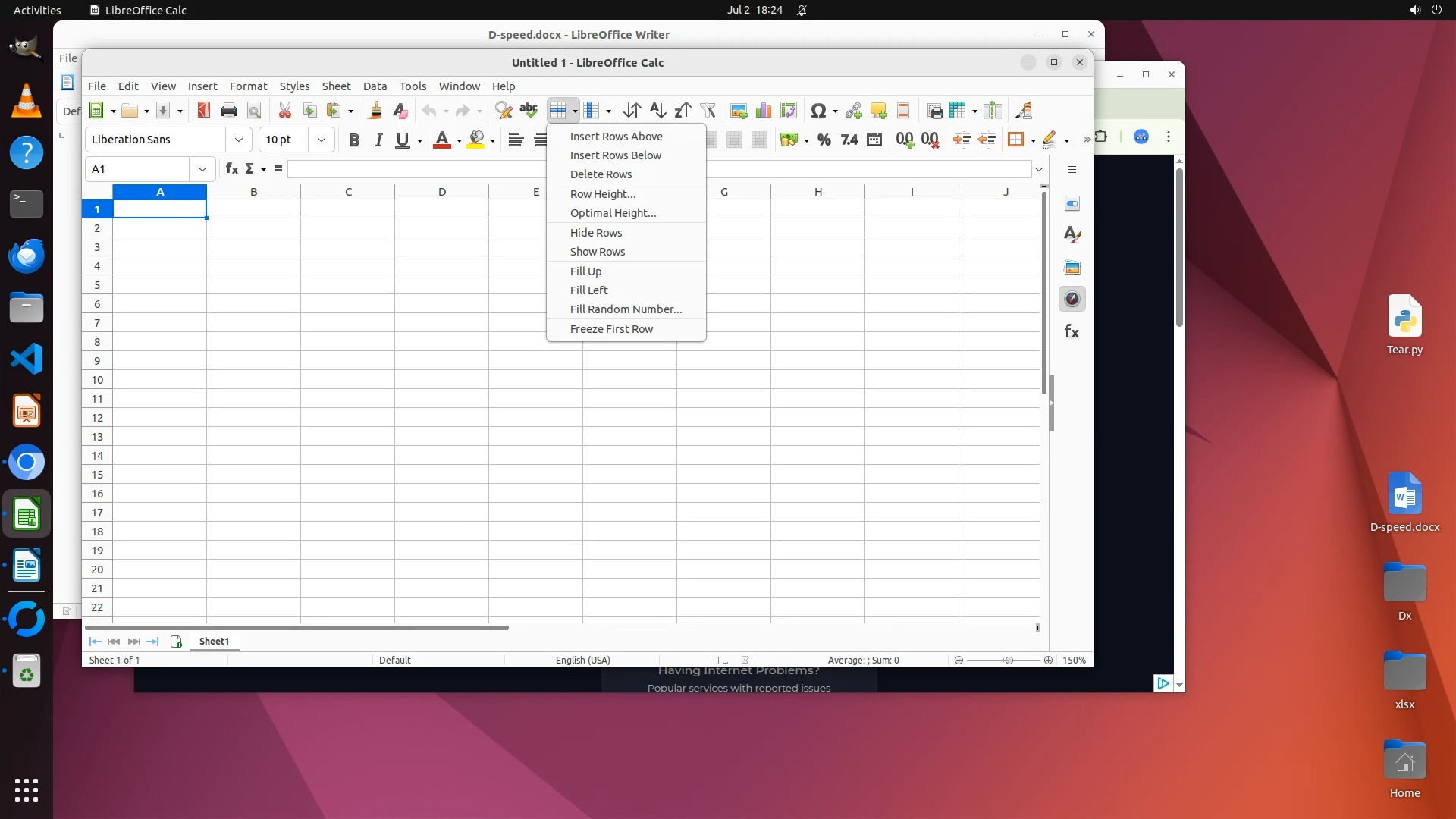Screen dimensions: 1456x819
Task: Click the zoom slider in the status bar
Action: [x=1008, y=661]
